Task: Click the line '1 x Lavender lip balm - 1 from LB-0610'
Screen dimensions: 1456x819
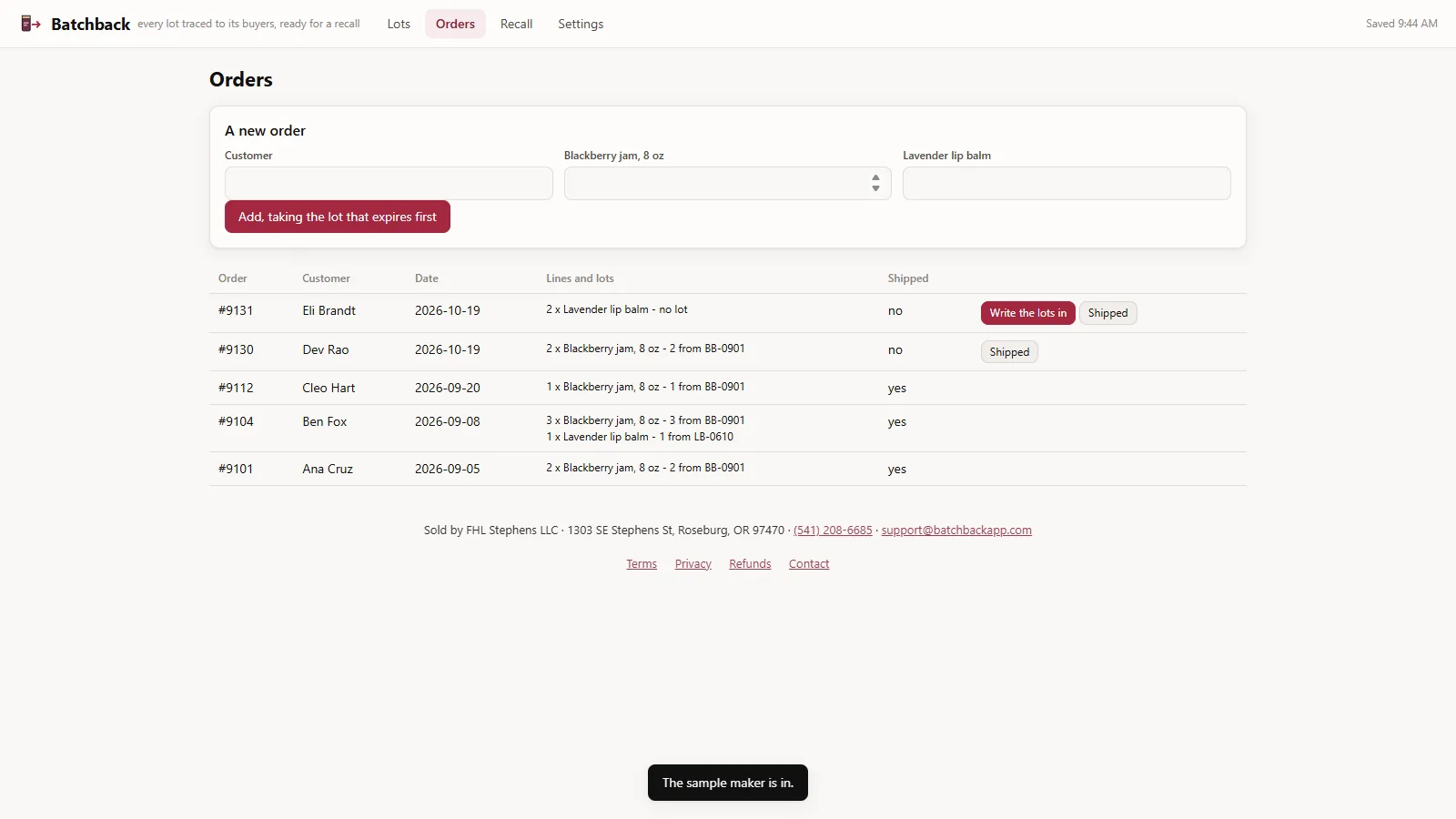Action: pos(640,437)
